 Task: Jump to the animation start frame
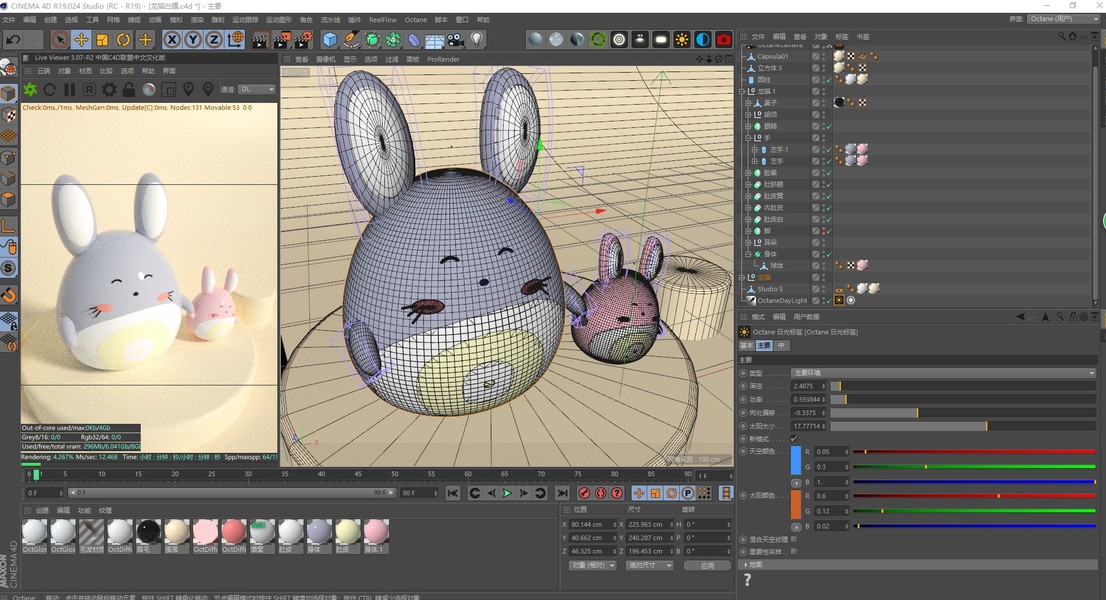[453, 494]
